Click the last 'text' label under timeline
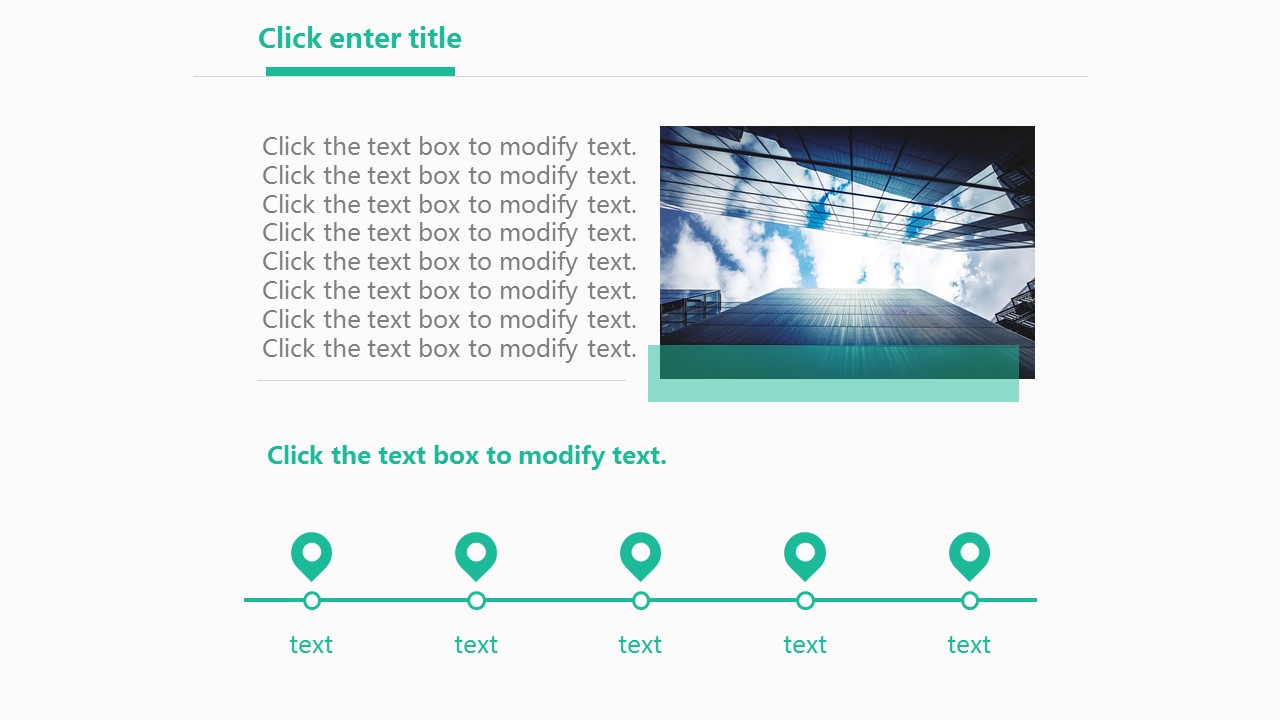 point(969,645)
